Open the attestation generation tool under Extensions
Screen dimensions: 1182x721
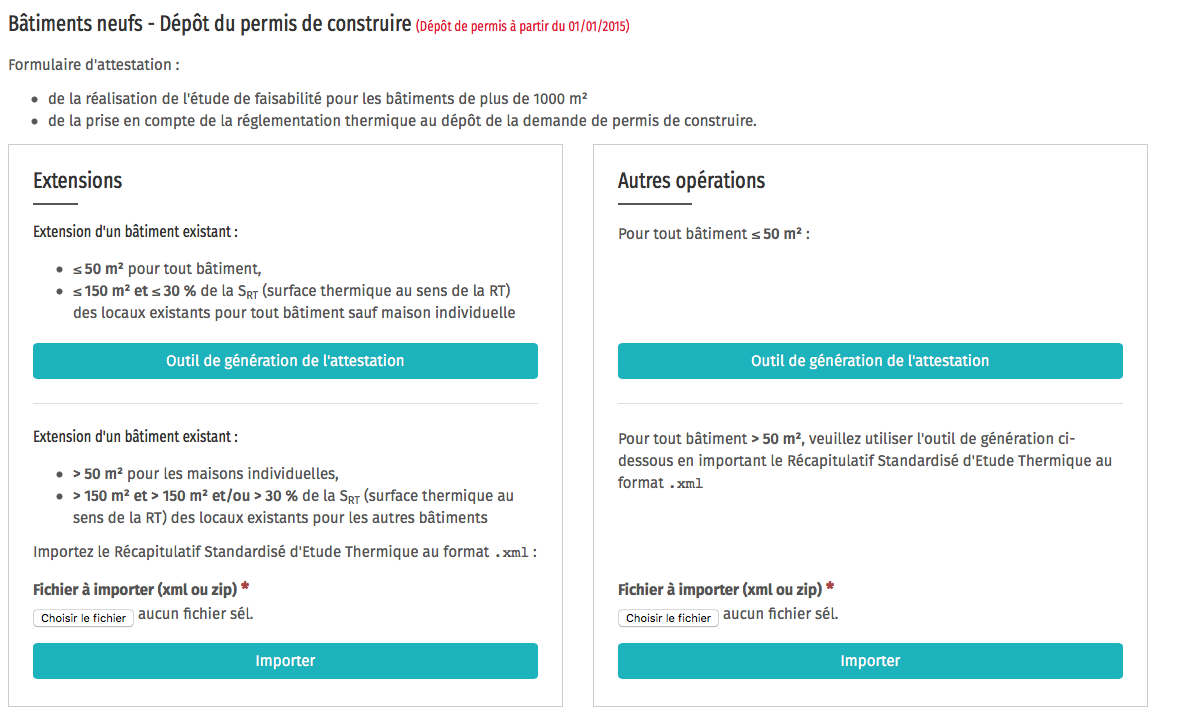285,361
